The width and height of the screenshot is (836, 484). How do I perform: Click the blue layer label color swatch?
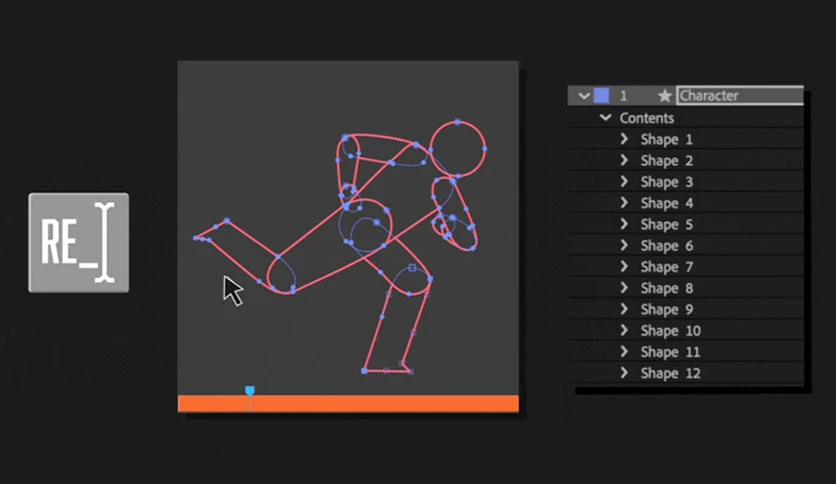(x=601, y=95)
